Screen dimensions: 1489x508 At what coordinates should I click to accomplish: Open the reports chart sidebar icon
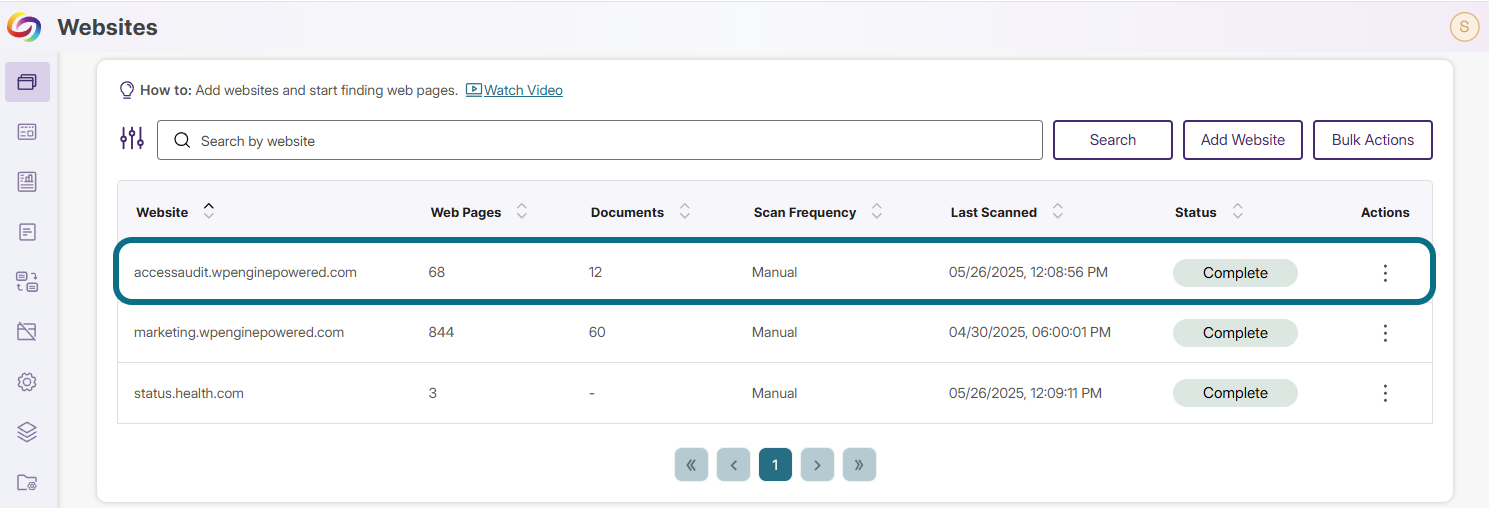point(27,182)
